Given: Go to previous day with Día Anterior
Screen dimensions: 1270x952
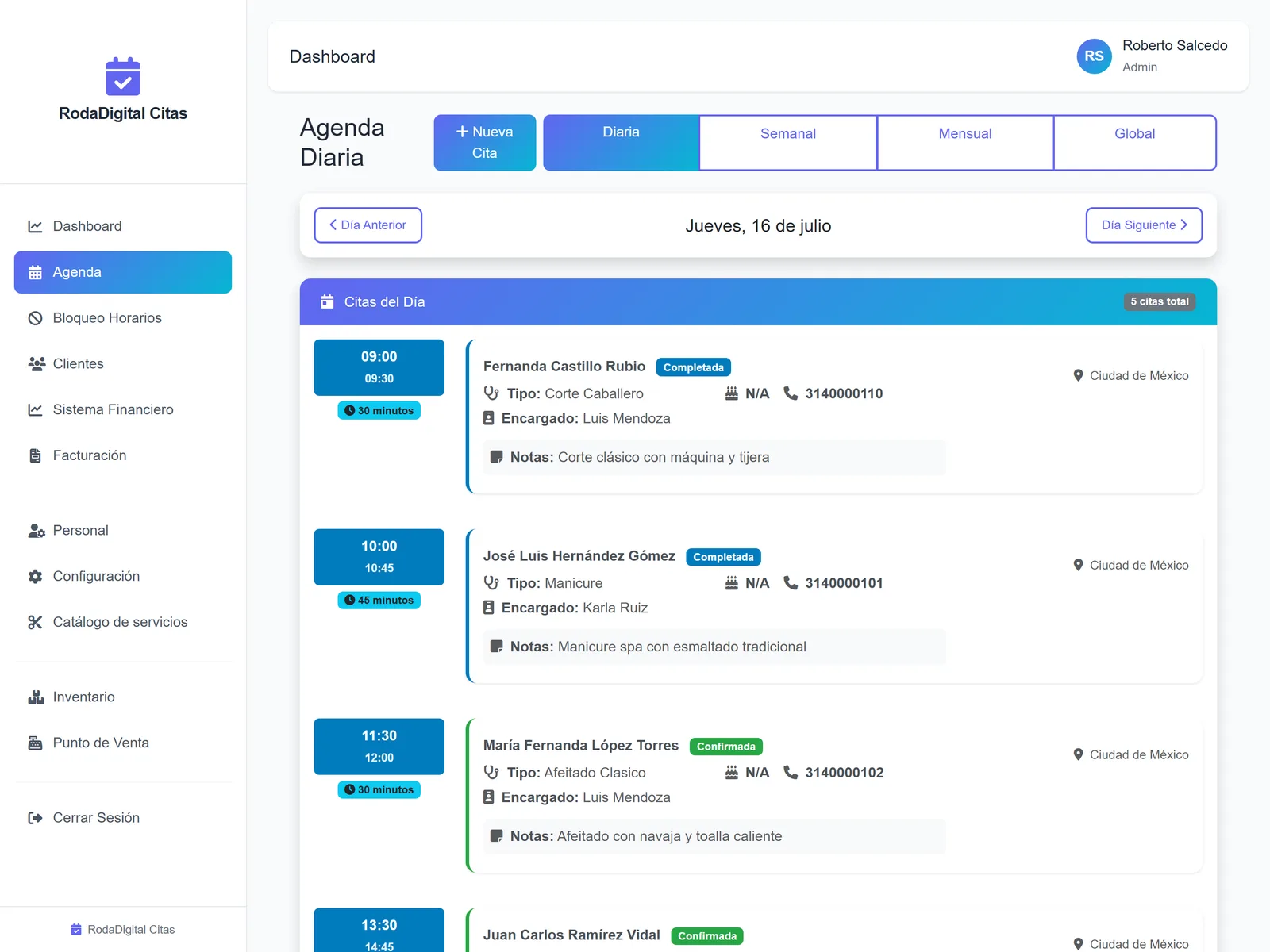Looking at the screenshot, I should pos(368,225).
